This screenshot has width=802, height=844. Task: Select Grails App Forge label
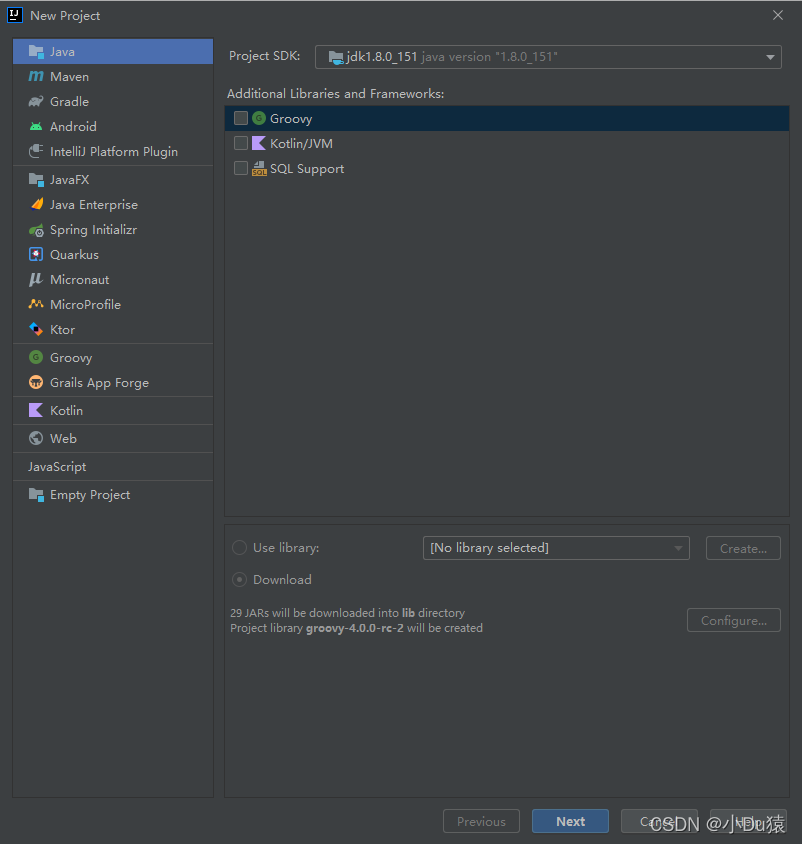point(100,383)
